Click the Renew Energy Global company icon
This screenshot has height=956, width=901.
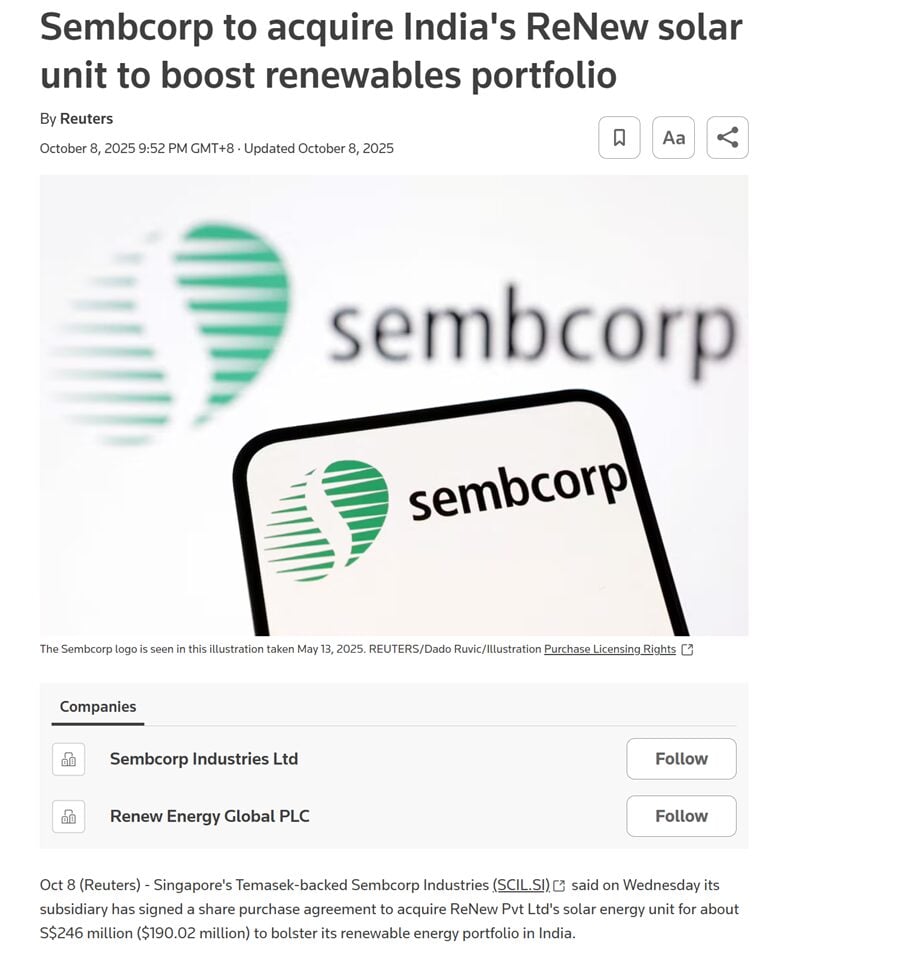click(69, 816)
